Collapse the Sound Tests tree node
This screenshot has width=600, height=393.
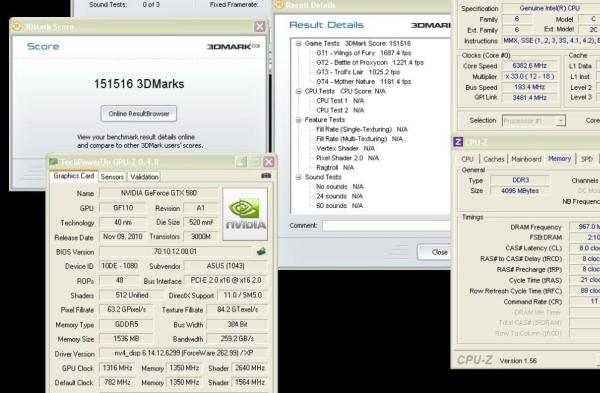(298, 177)
